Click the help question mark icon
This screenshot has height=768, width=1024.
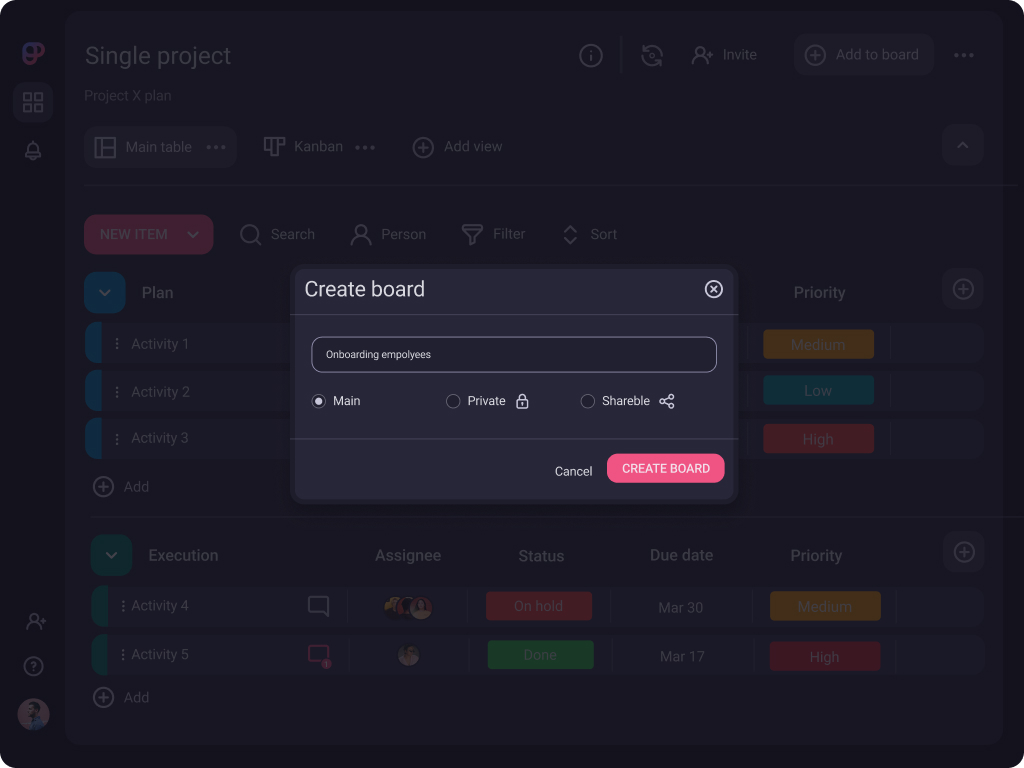(x=34, y=666)
